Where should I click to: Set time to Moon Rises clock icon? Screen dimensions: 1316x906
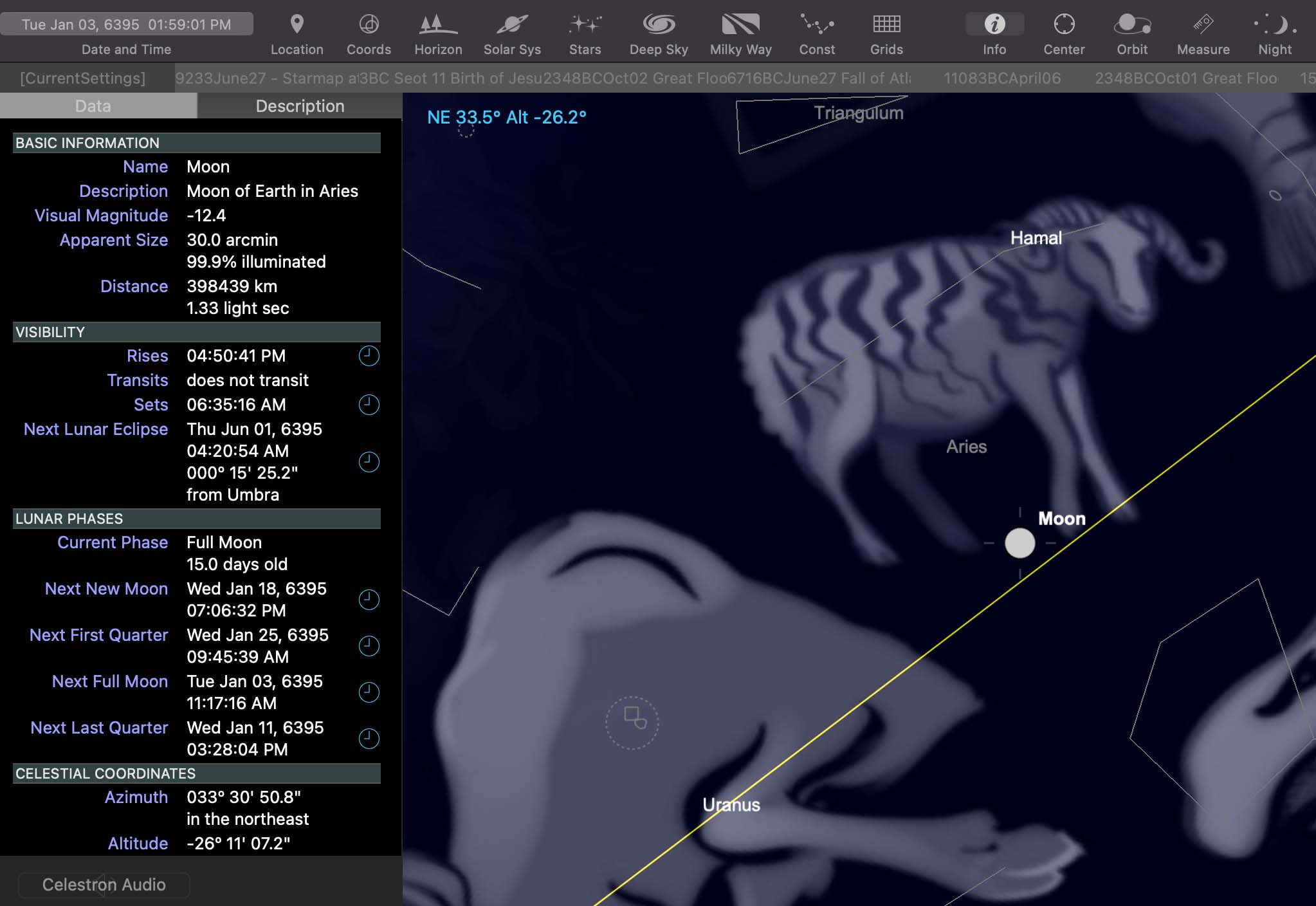pos(369,356)
